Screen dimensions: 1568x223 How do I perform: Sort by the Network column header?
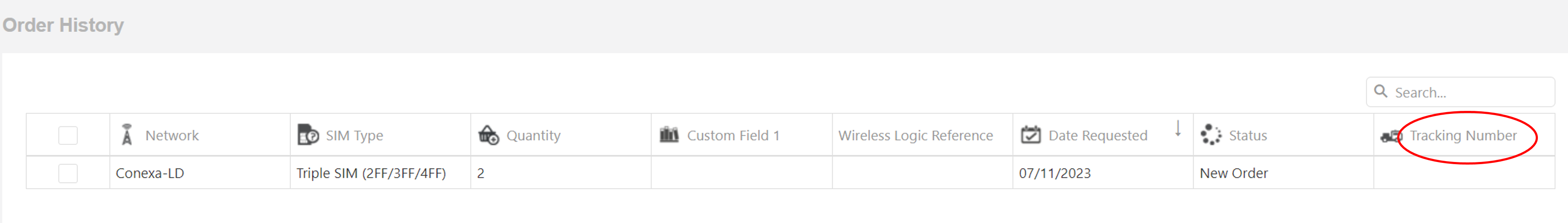pyautogui.click(x=172, y=135)
